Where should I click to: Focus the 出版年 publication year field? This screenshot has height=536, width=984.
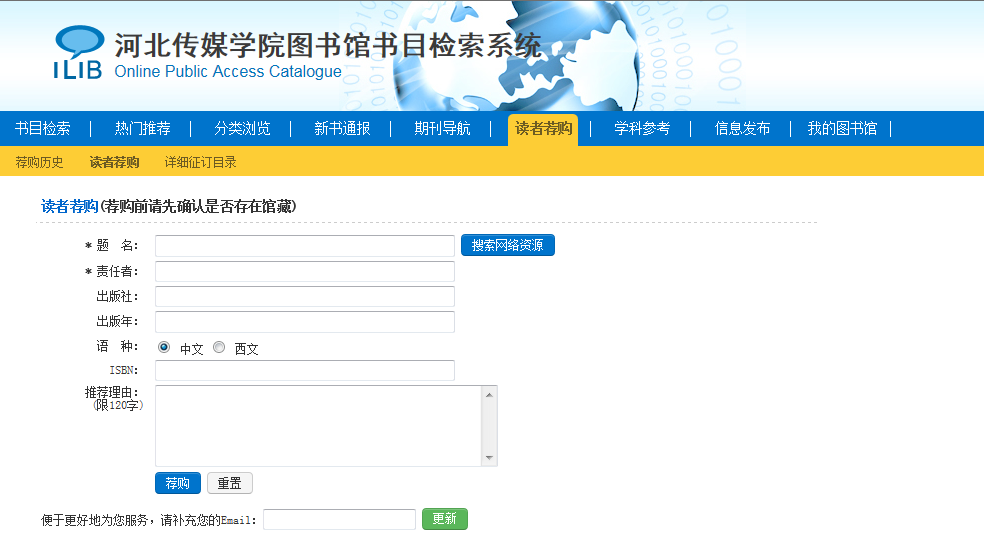click(305, 322)
